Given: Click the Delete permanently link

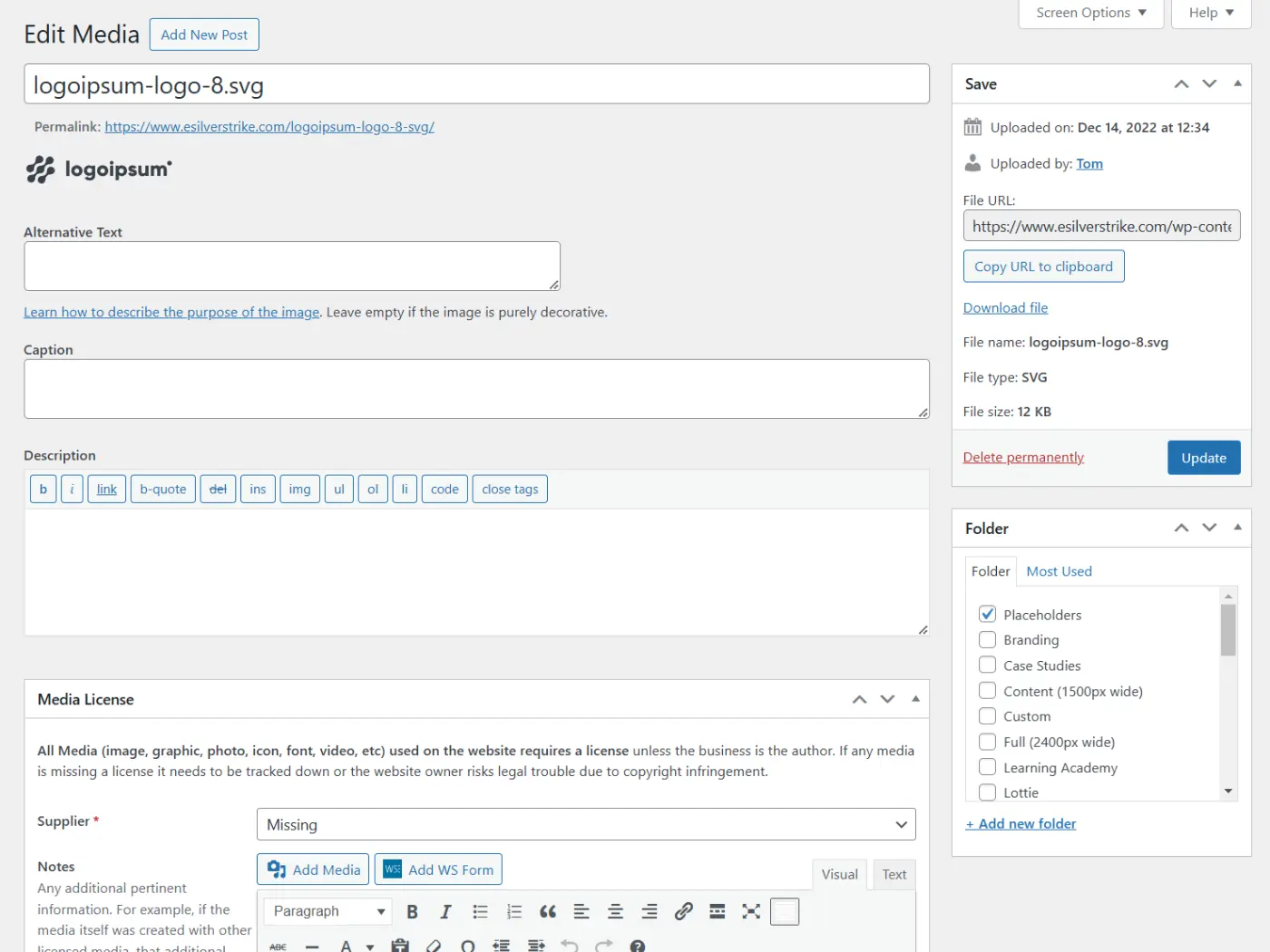Looking at the screenshot, I should (x=1023, y=457).
